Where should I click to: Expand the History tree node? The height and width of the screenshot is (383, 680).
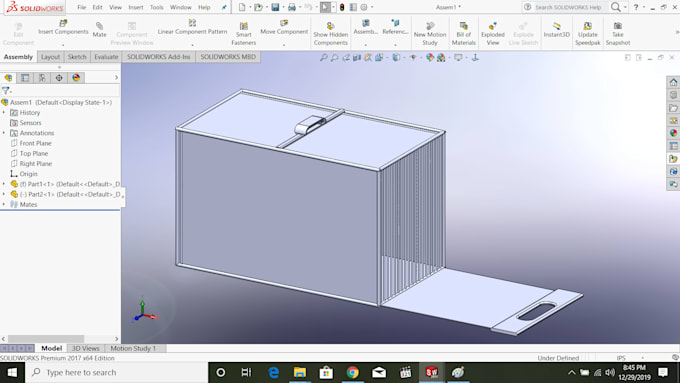pyautogui.click(x=4, y=112)
